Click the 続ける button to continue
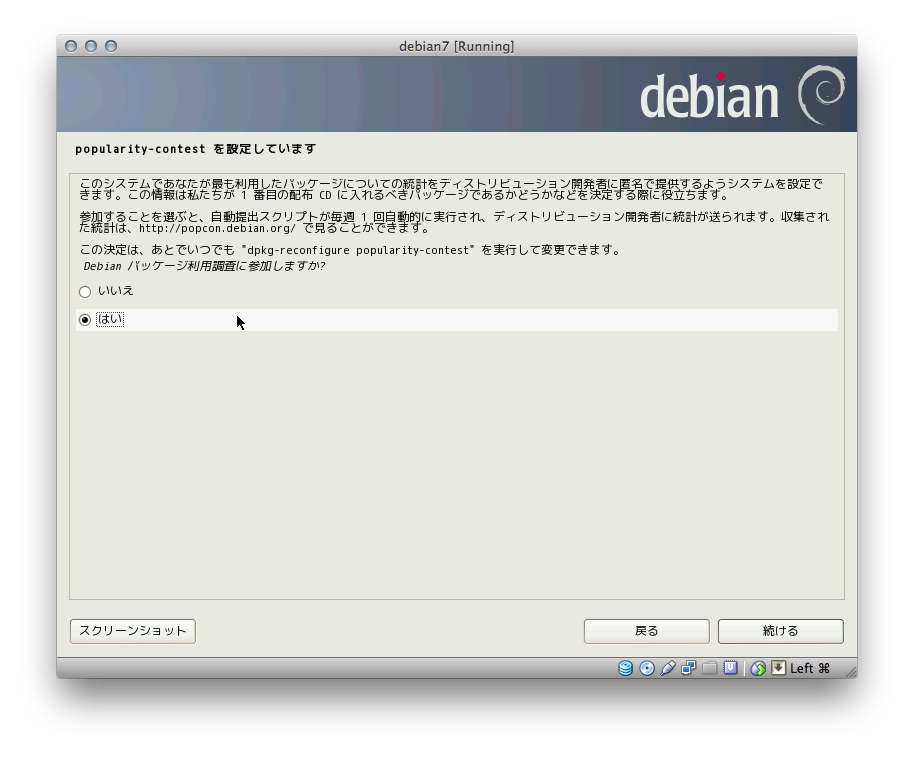 781,631
